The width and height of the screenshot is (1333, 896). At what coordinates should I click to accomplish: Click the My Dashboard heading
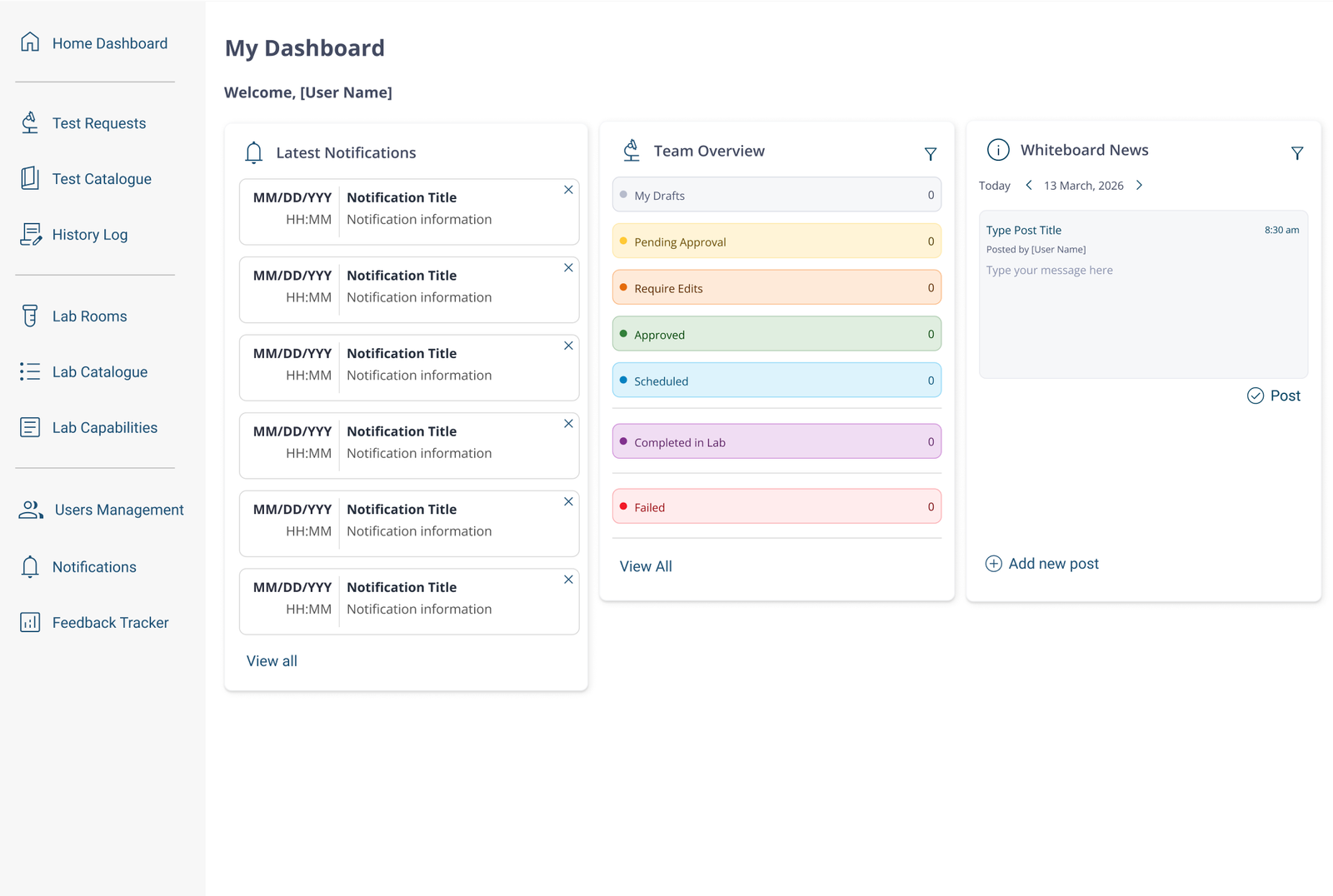(x=305, y=48)
